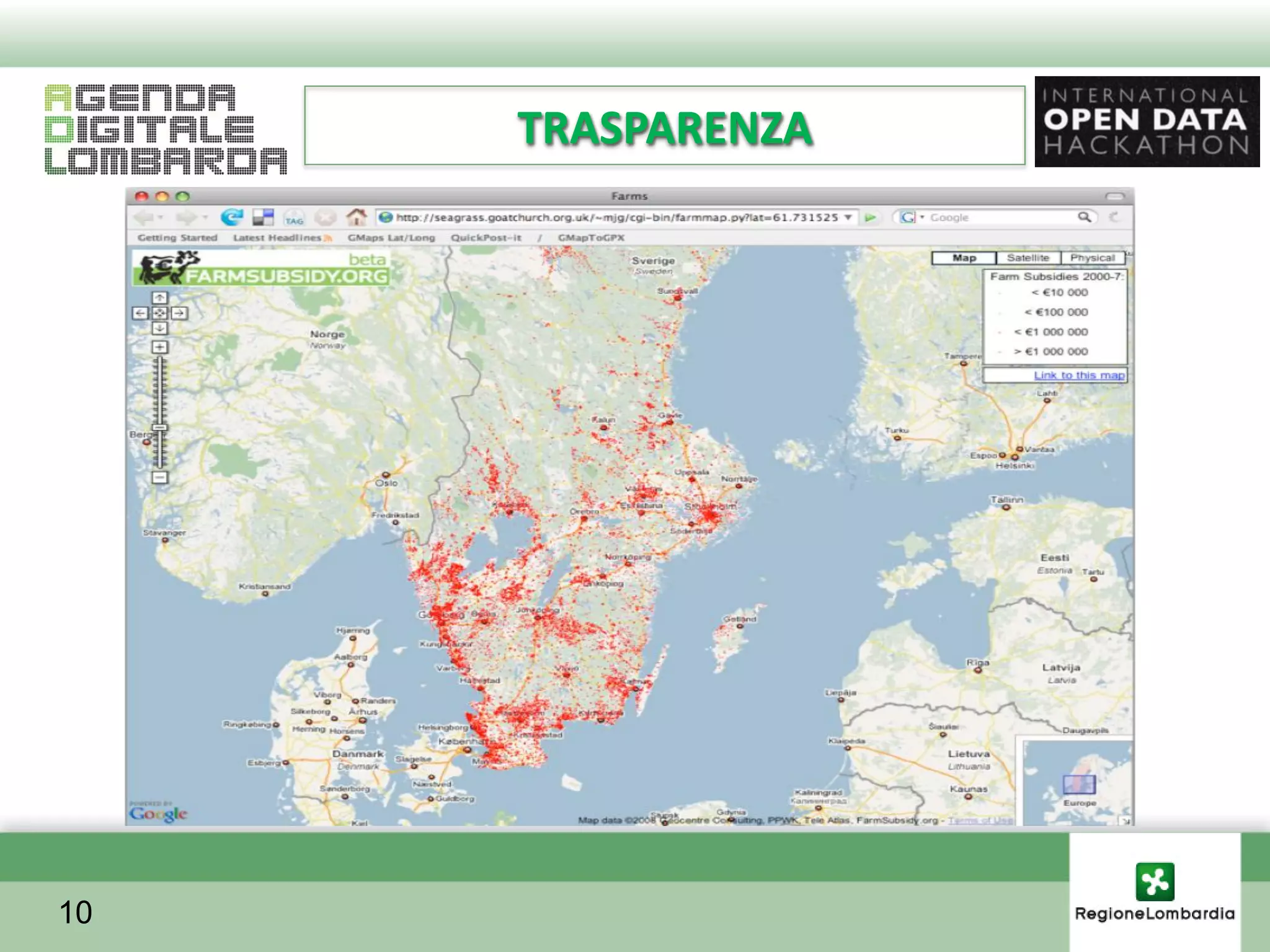The image size is (1270, 952).
Task: Click the browser reload icon
Action: click(232, 218)
